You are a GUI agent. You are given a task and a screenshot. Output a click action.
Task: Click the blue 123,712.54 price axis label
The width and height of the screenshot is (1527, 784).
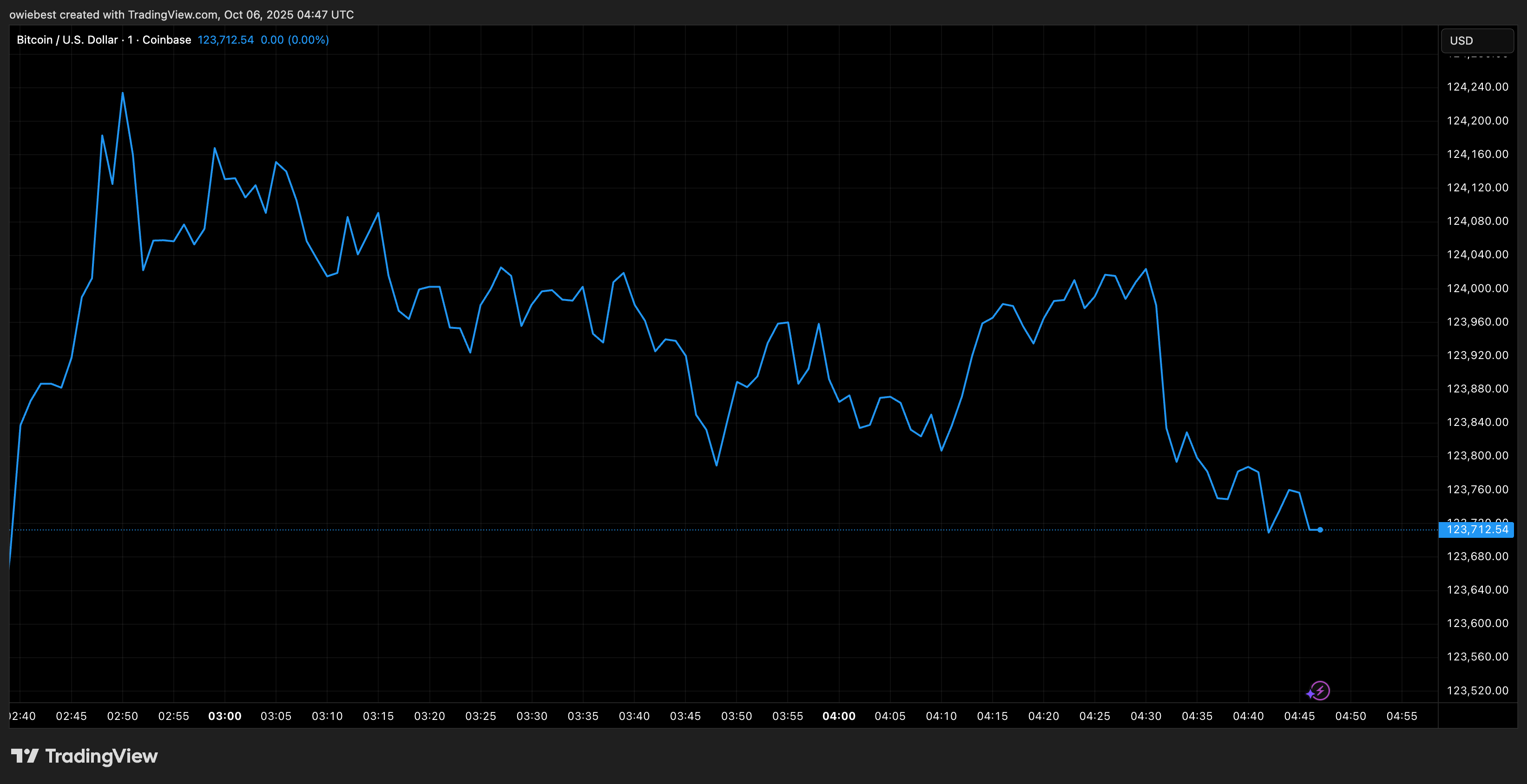pyautogui.click(x=1477, y=530)
